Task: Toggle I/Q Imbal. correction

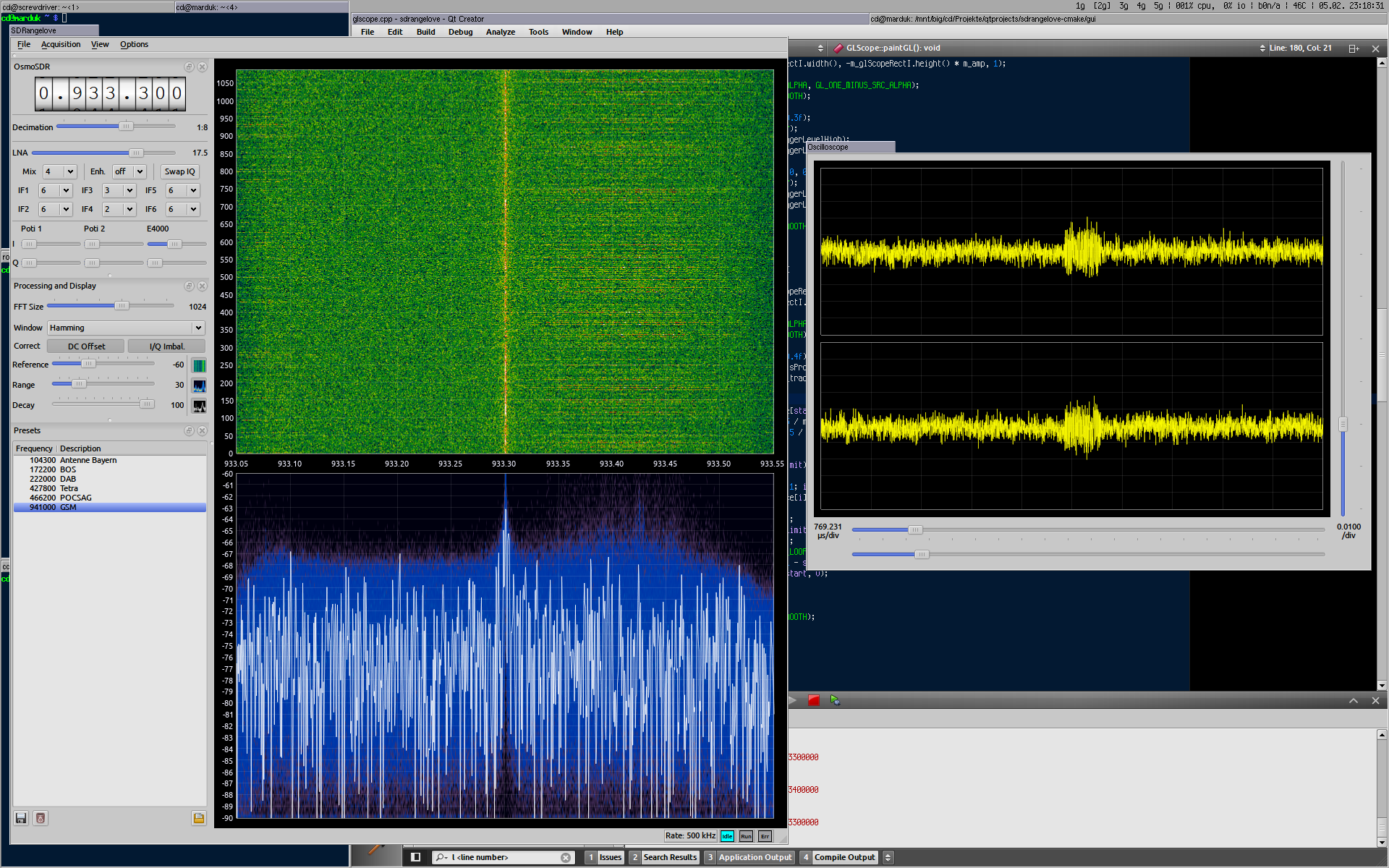Action: click(x=167, y=346)
